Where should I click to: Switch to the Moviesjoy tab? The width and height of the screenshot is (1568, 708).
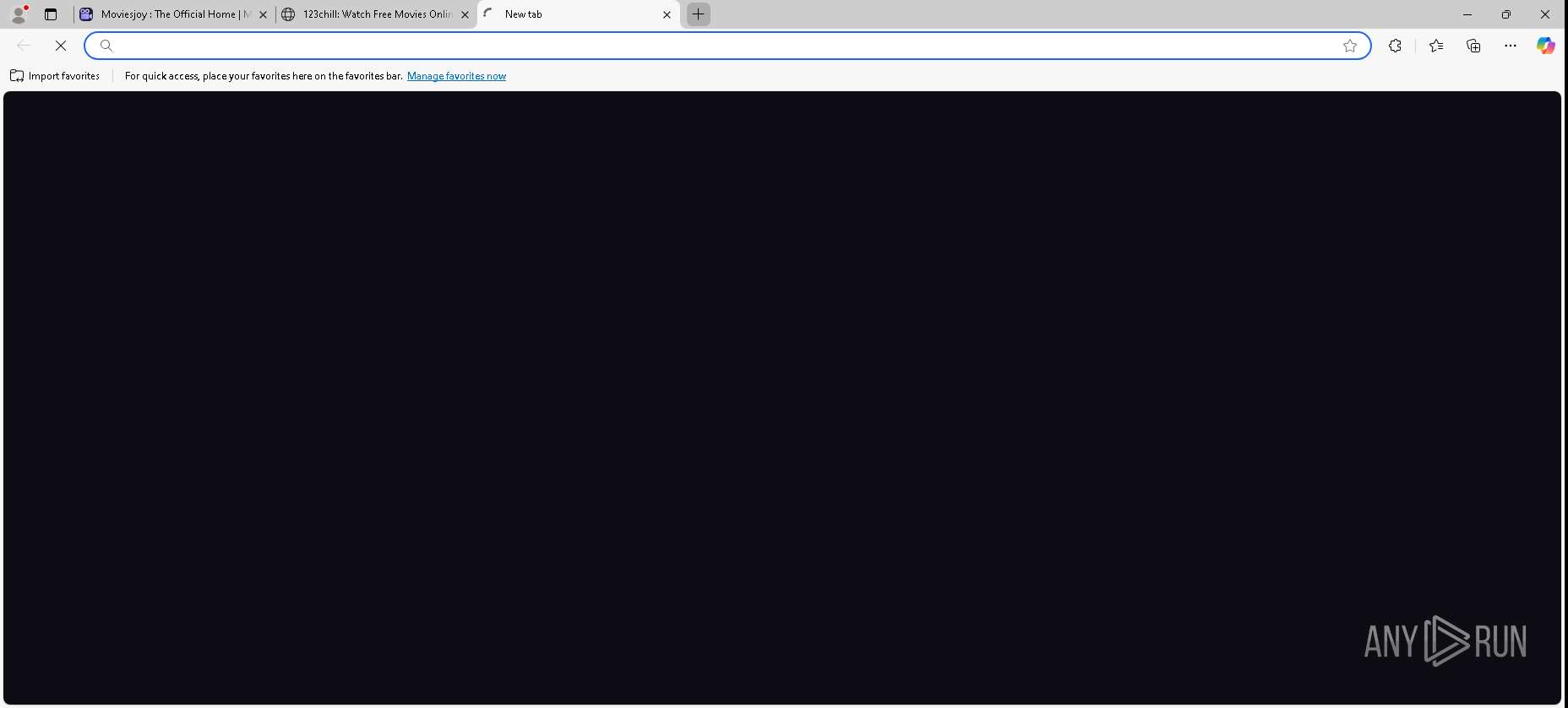(174, 14)
